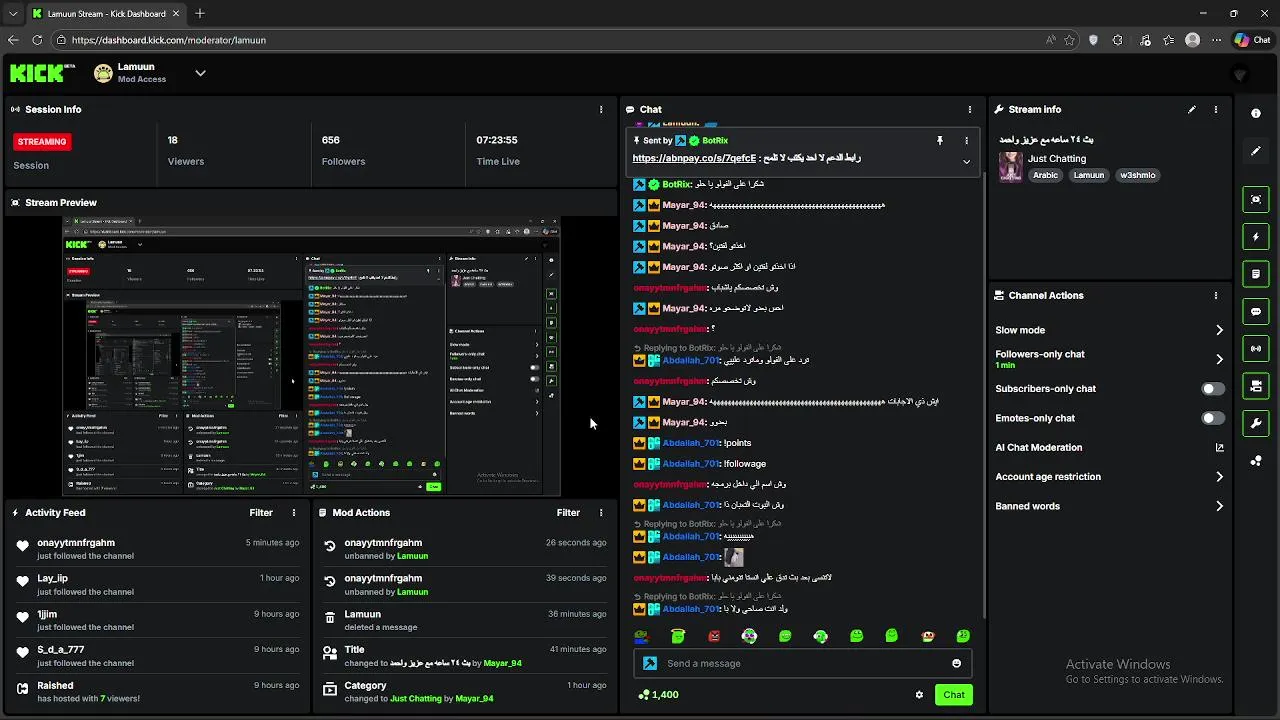Focus the Send a message field
This screenshot has height=720, width=1280.
coord(802,663)
